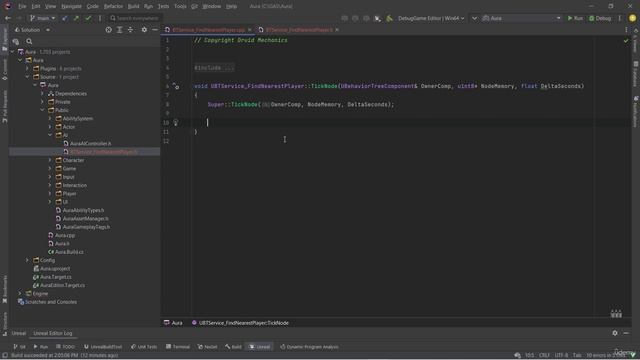The height and width of the screenshot is (360, 640).
Task: Open the main branch dropdown
Action: pyautogui.click(x=42, y=18)
